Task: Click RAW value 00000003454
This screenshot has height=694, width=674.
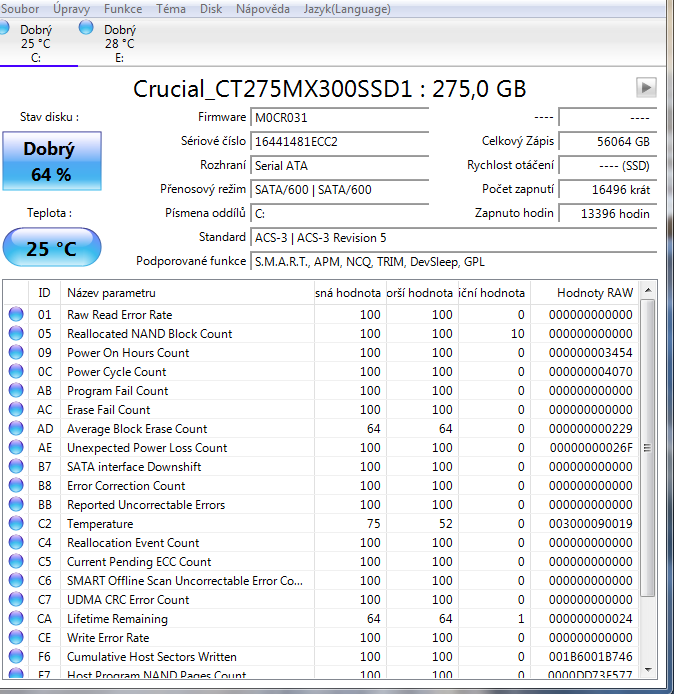Action: tap(590, 353)
